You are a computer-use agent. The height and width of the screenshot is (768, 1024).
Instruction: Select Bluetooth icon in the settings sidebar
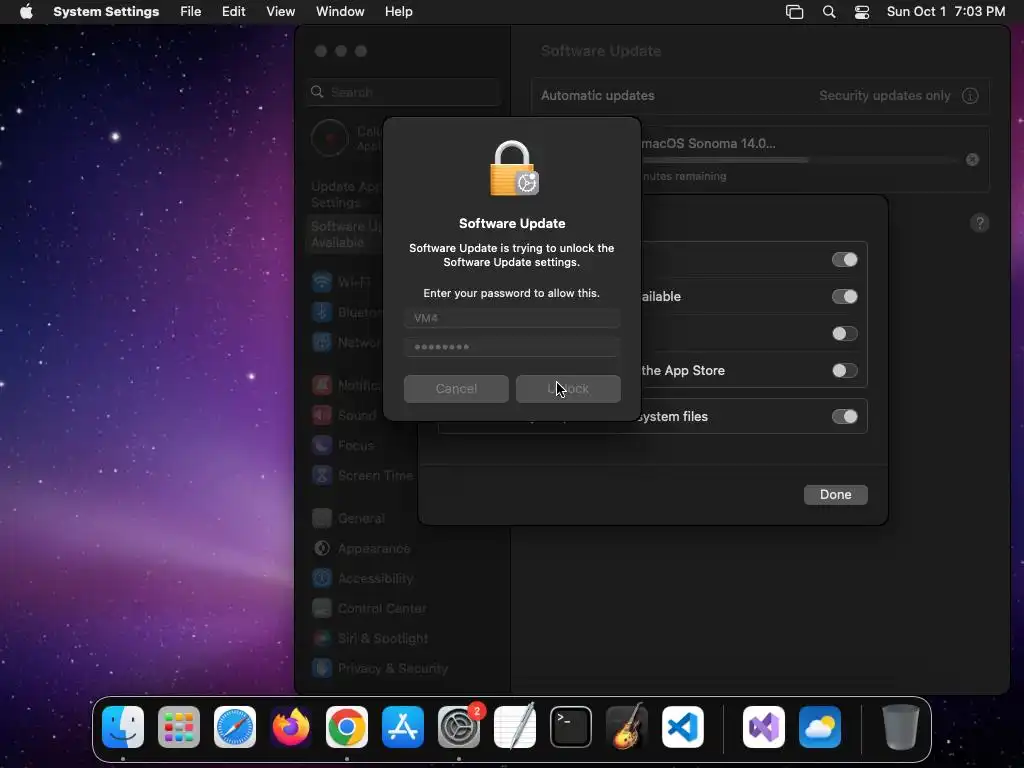[321, 312]
